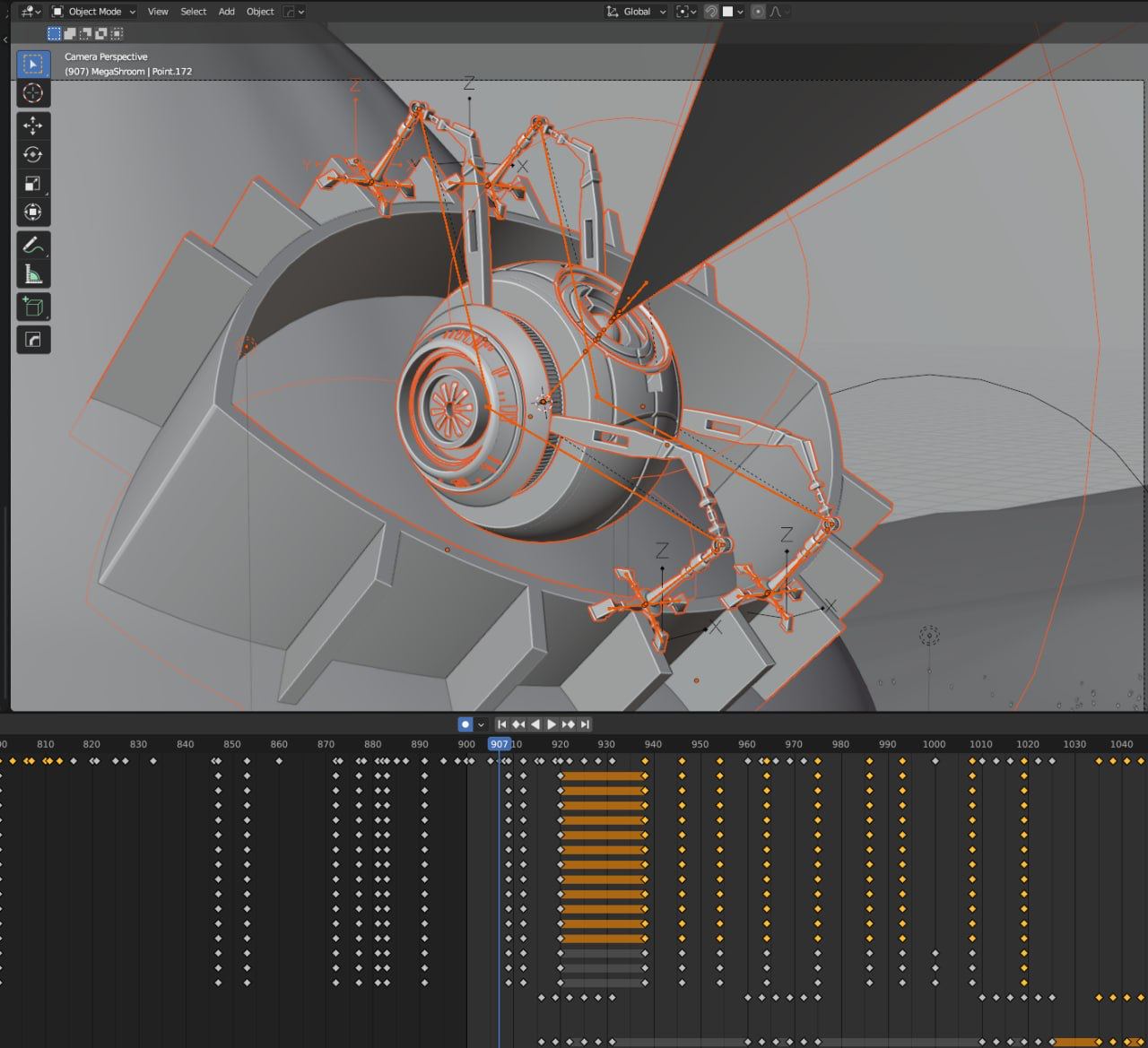Image resolution: width=1148 pixels, height=1048 pixels.
Task: Select the Annotate pencil tool
Action: 32,245
